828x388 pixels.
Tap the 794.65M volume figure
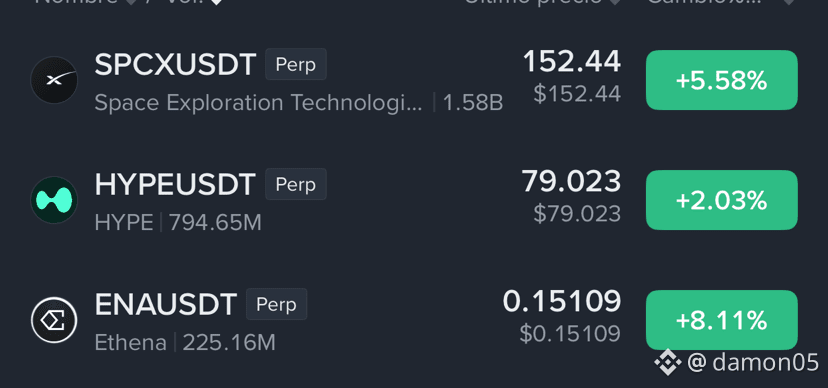point(215,223)
